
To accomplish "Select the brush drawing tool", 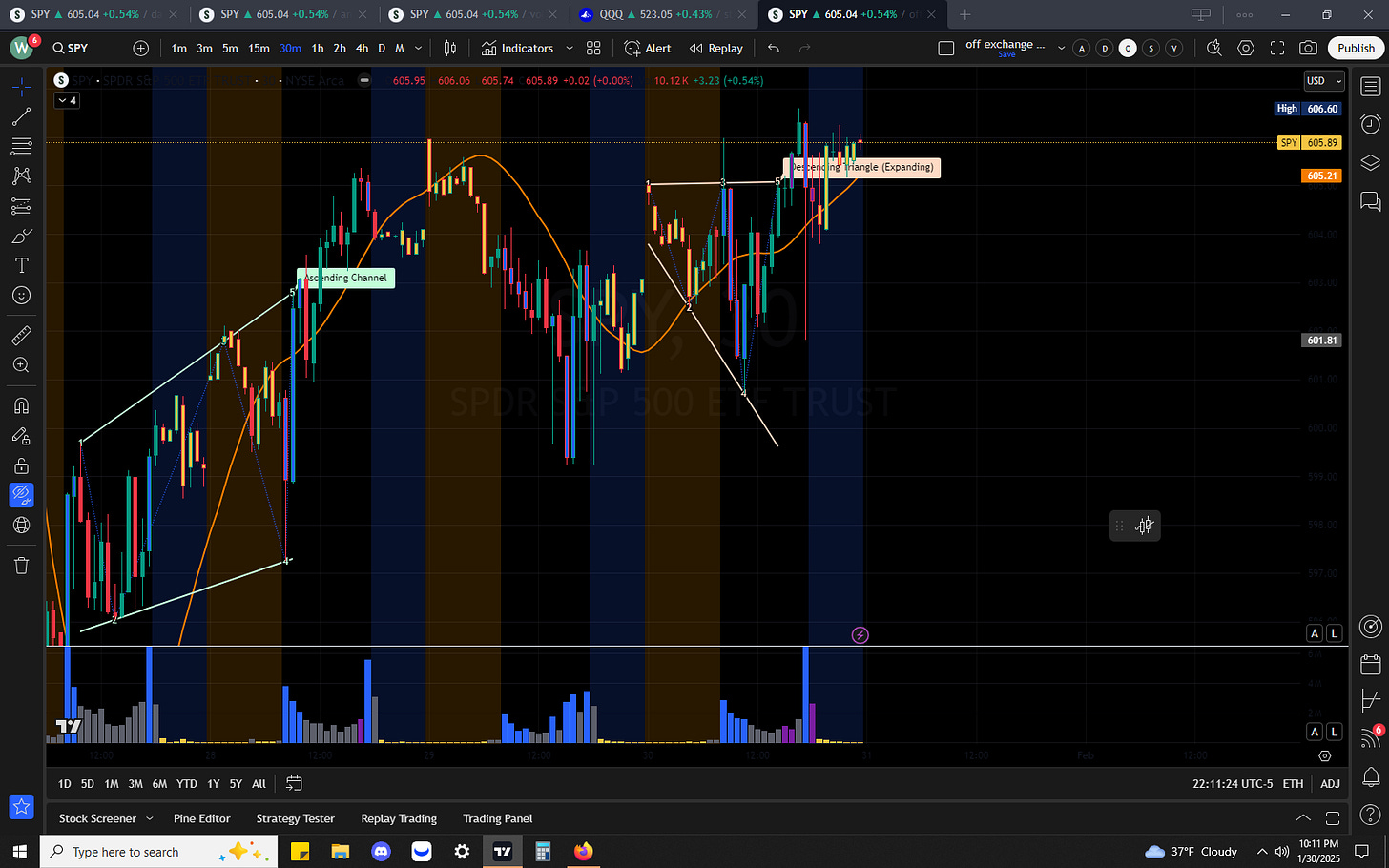I will (x=21, y=236).
